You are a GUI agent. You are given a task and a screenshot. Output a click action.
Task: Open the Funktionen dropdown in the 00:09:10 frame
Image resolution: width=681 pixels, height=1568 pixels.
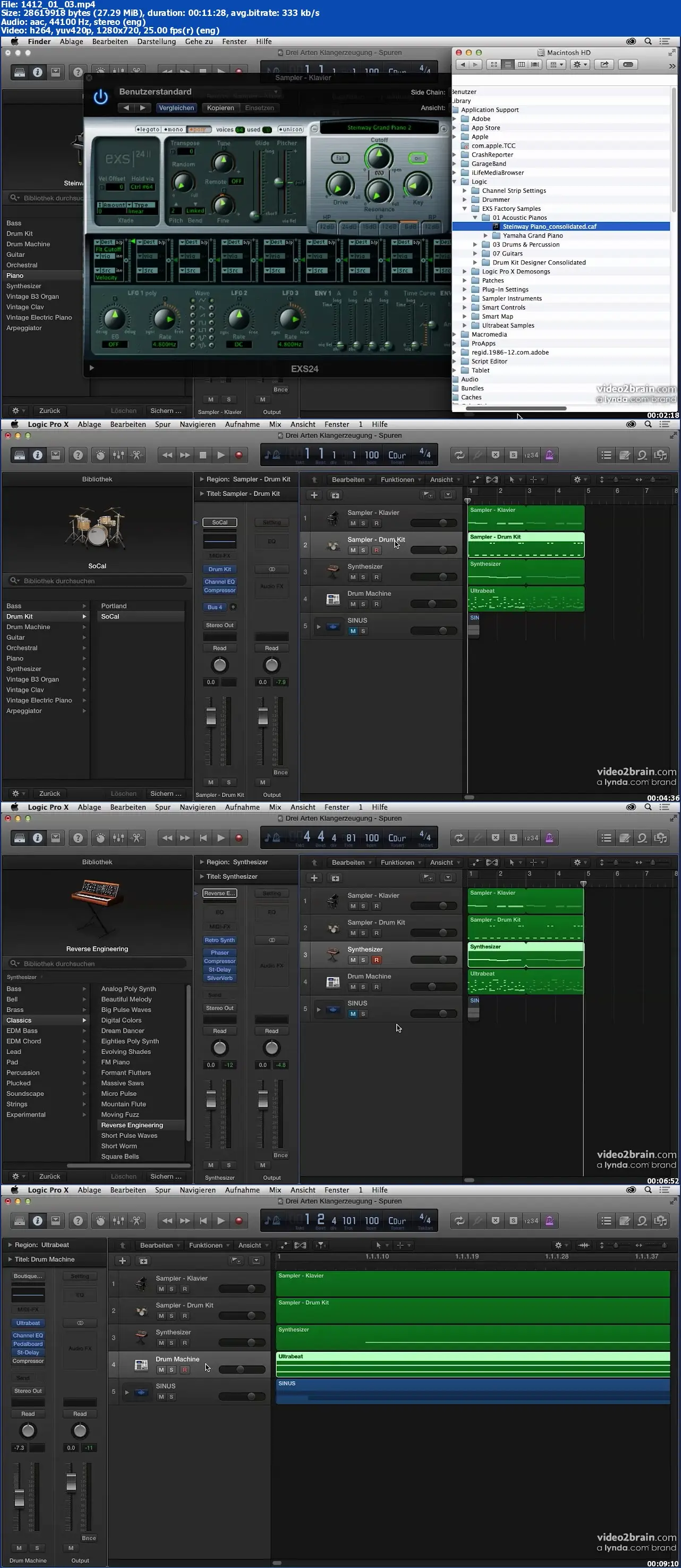click(x=209, y=1245)
